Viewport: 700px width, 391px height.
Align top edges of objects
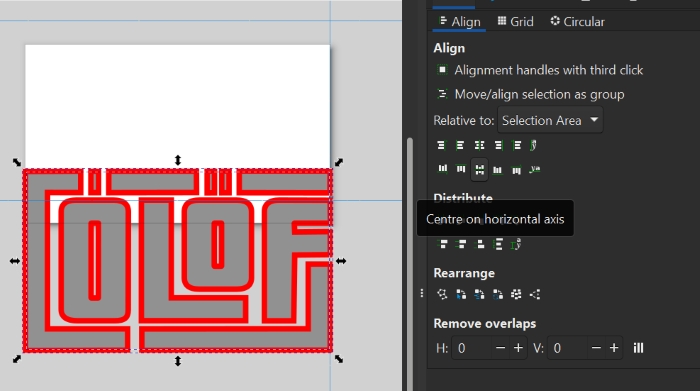[x=461, y=169]
